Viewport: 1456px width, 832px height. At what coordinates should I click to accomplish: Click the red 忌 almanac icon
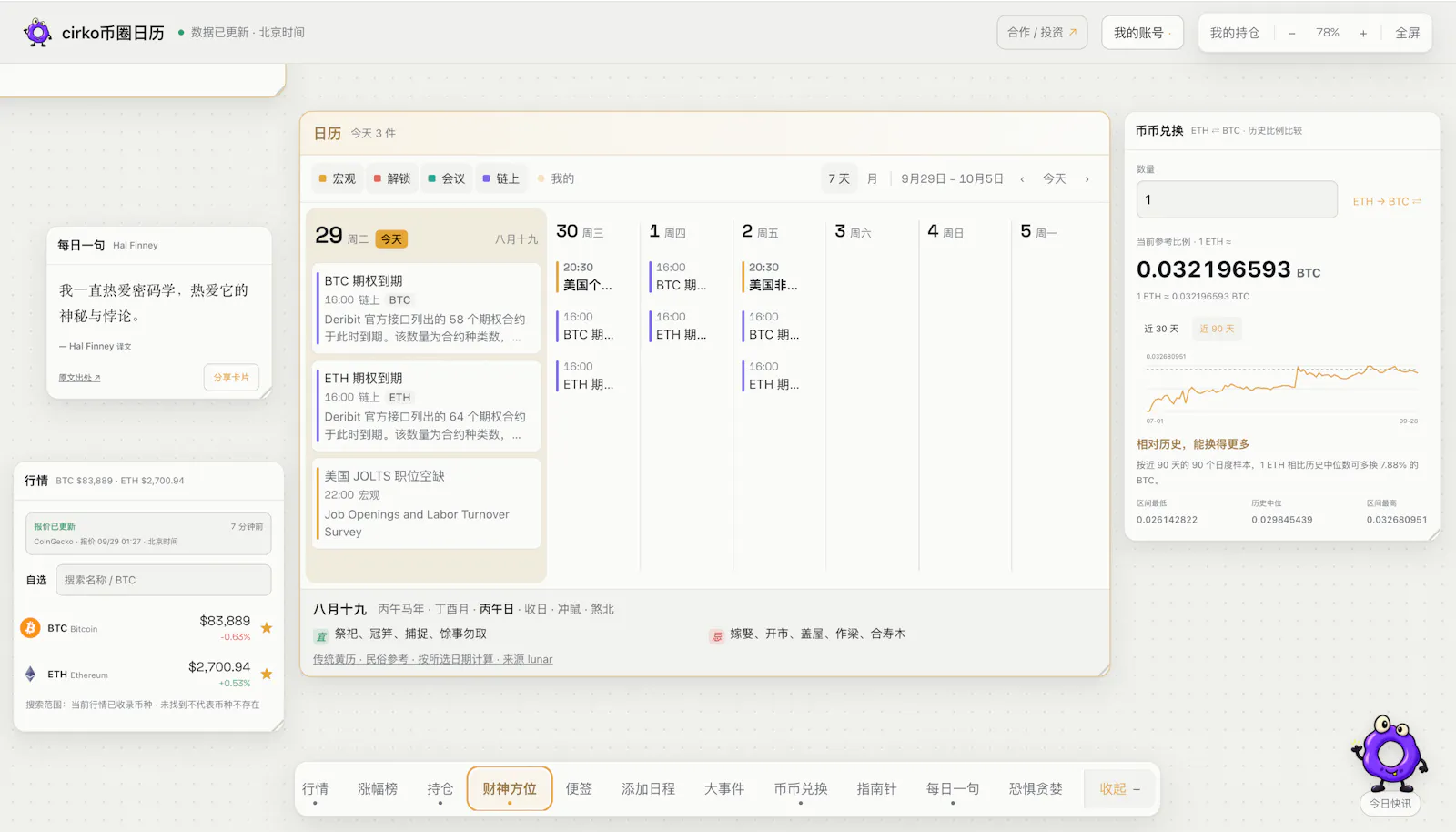tap(716, 636)
